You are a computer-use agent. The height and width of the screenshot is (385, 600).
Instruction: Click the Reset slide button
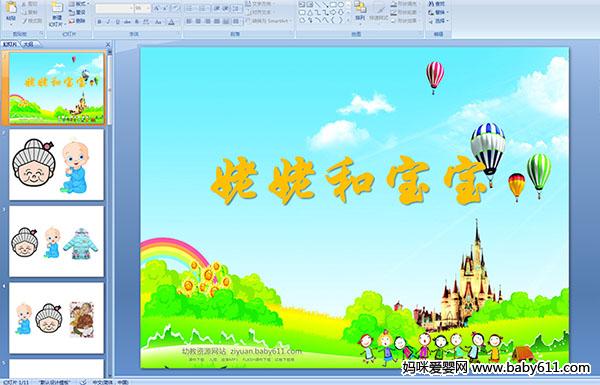pyautogui.click(x=78, y=12)
